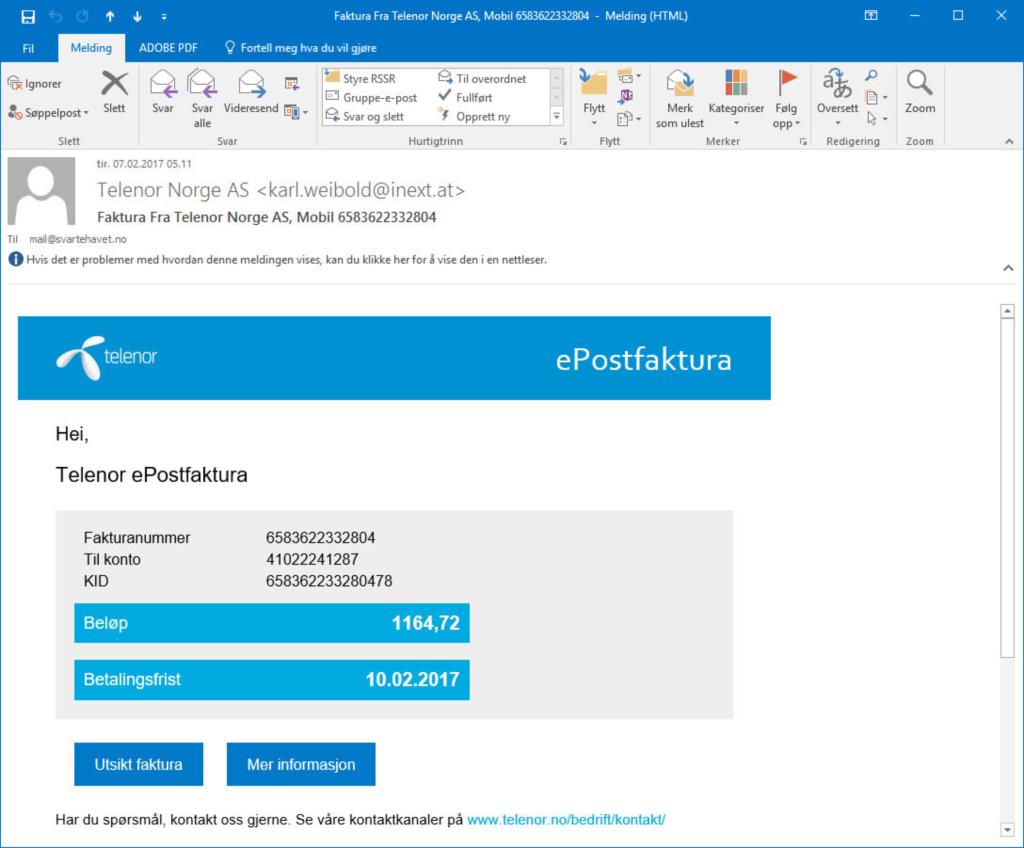Run the Gruppe-e-post quick step

click(x=372, y=97)
